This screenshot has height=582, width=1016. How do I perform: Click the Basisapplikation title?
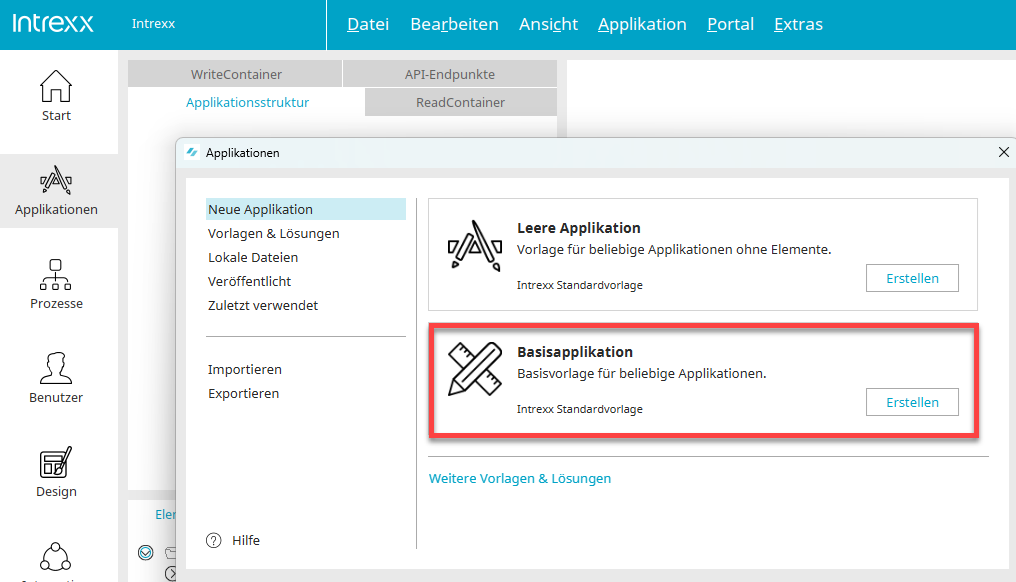[x=575, y=352]
